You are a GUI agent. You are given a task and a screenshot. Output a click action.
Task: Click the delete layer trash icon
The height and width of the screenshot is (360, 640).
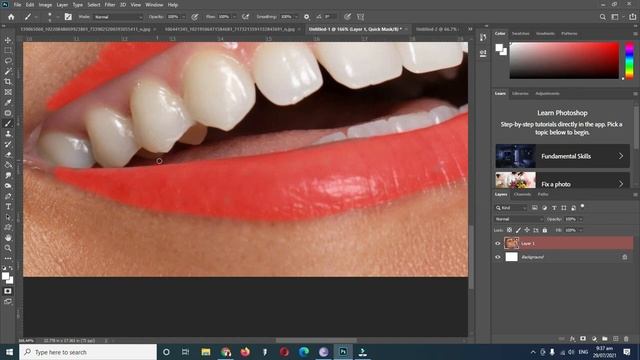coord(626,339)
